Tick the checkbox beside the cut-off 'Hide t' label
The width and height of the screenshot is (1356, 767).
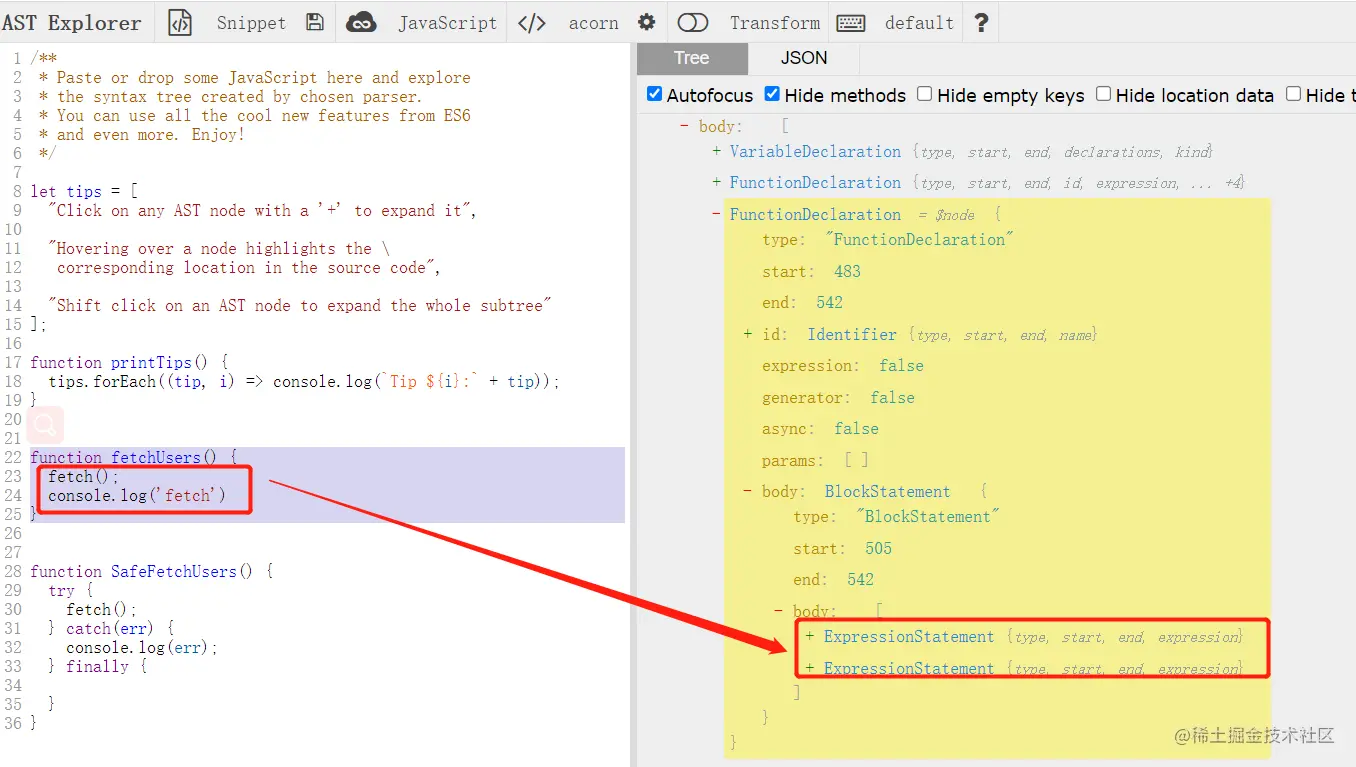pos(1293,94)
